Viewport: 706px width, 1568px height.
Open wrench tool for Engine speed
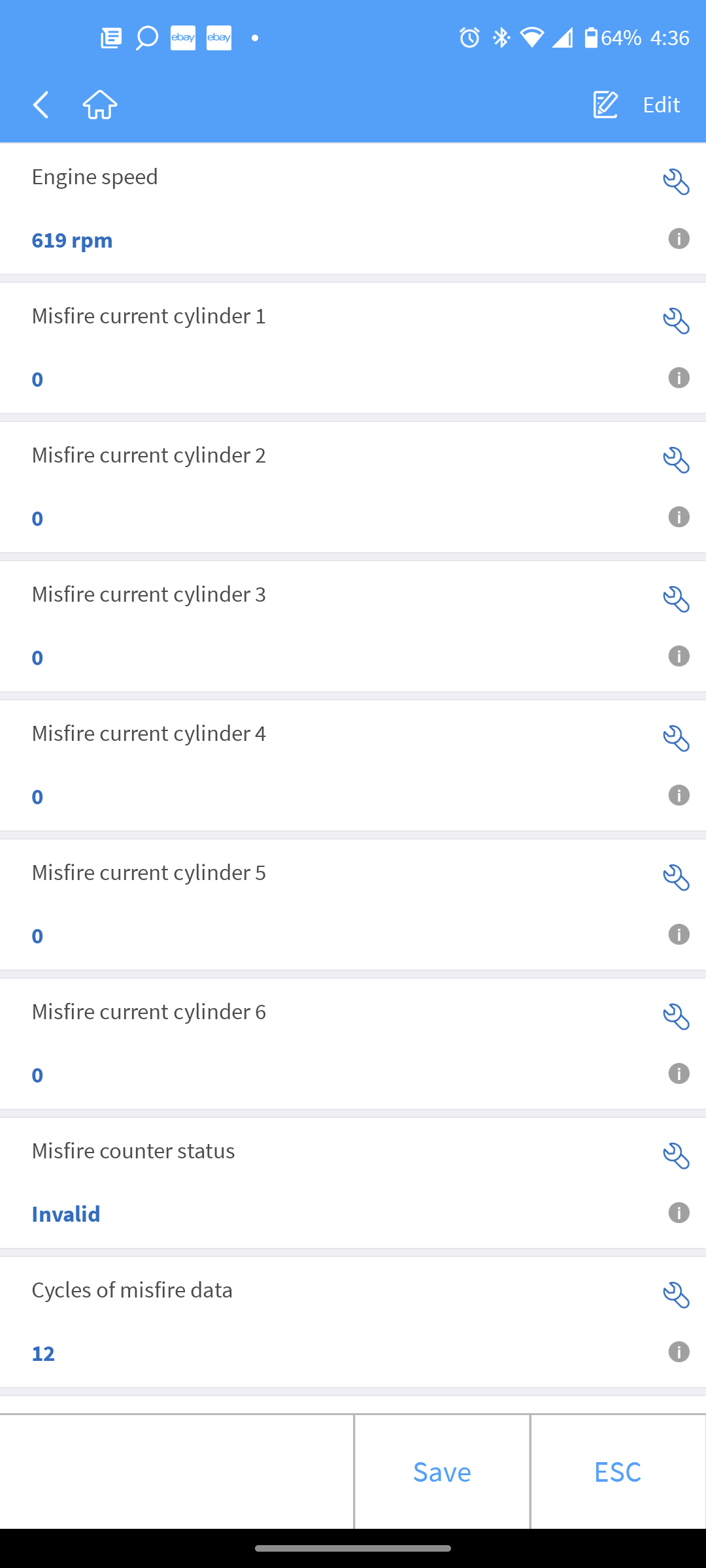676,182
